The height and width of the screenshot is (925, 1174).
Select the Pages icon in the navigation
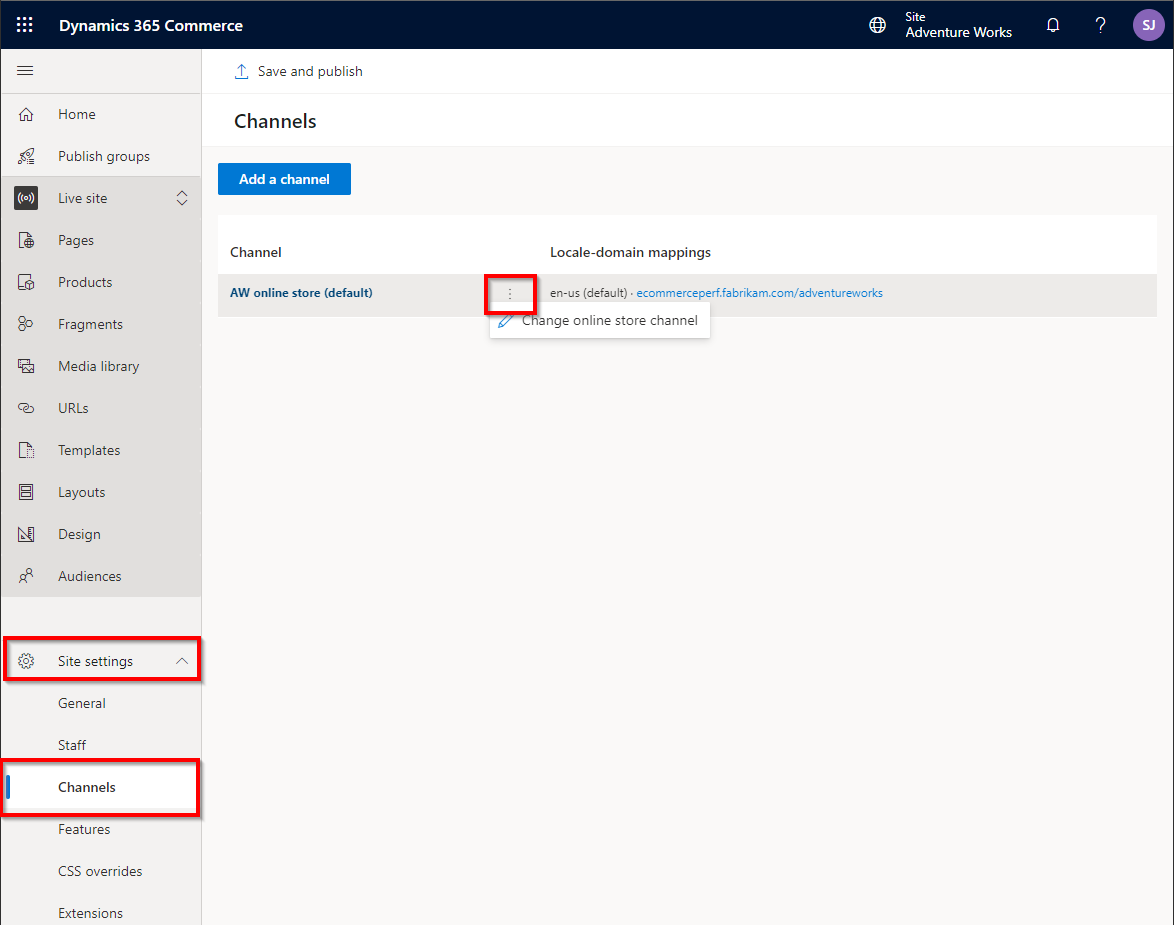[x=26, y=240]
